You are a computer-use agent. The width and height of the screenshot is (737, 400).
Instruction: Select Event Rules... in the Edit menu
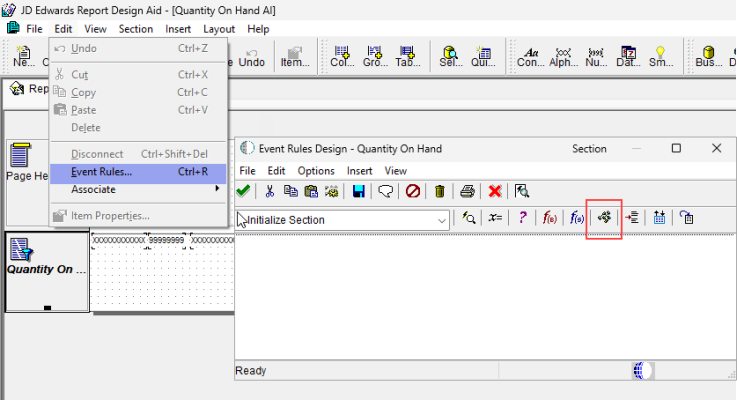tap(138, 172)
